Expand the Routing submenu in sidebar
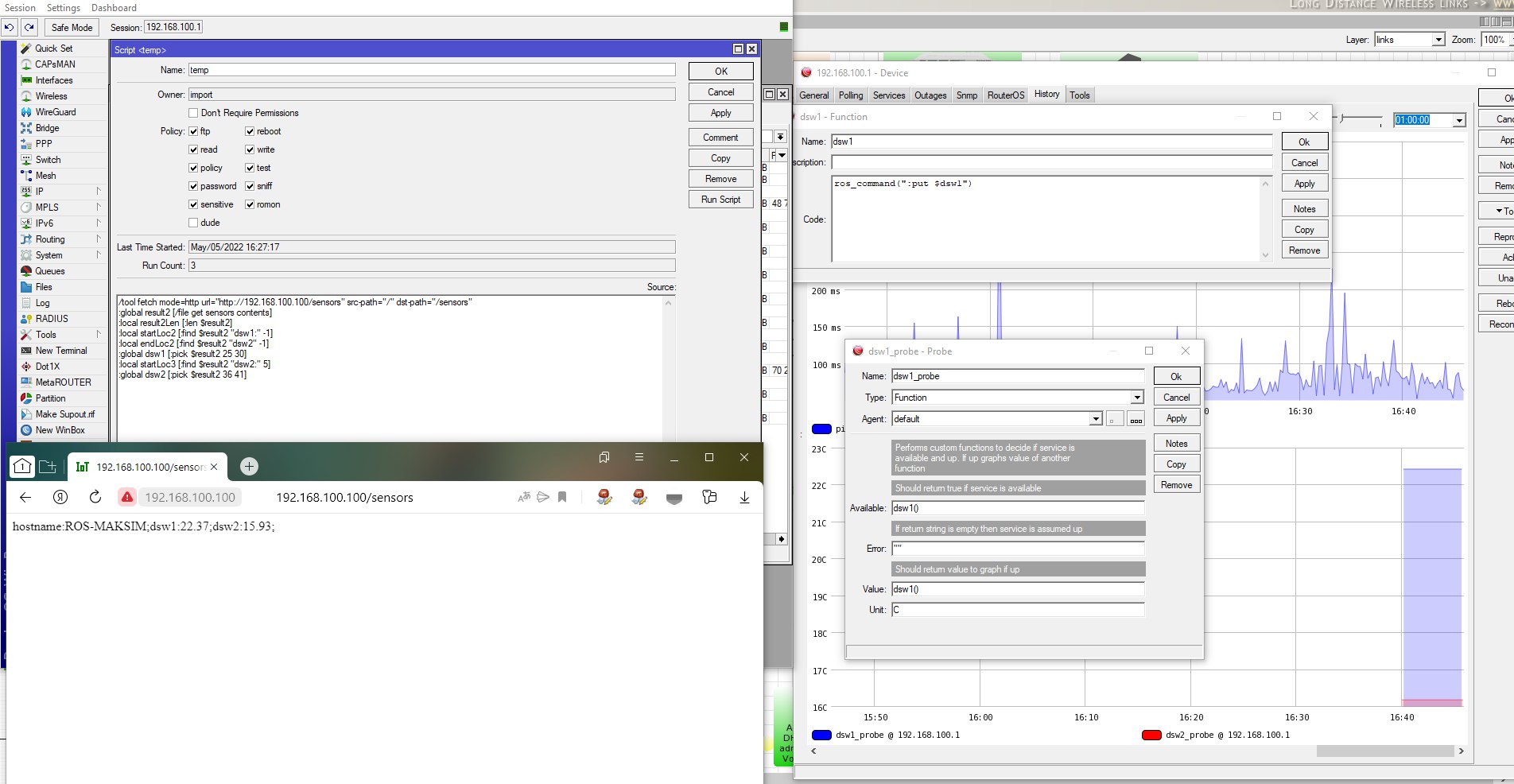1514x784 pixels. click(x=99, y=239)
